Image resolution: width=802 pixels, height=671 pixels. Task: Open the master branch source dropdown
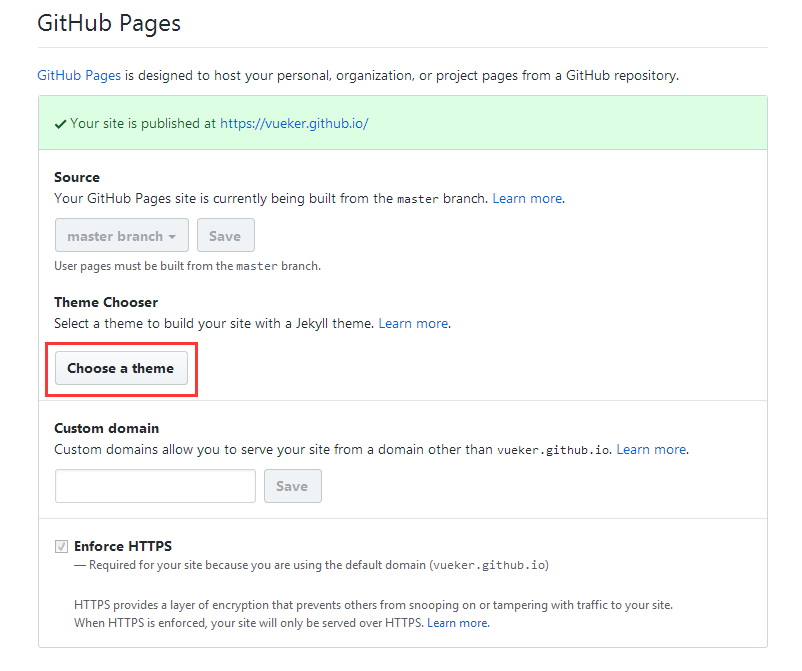click(x=122, y=235)
